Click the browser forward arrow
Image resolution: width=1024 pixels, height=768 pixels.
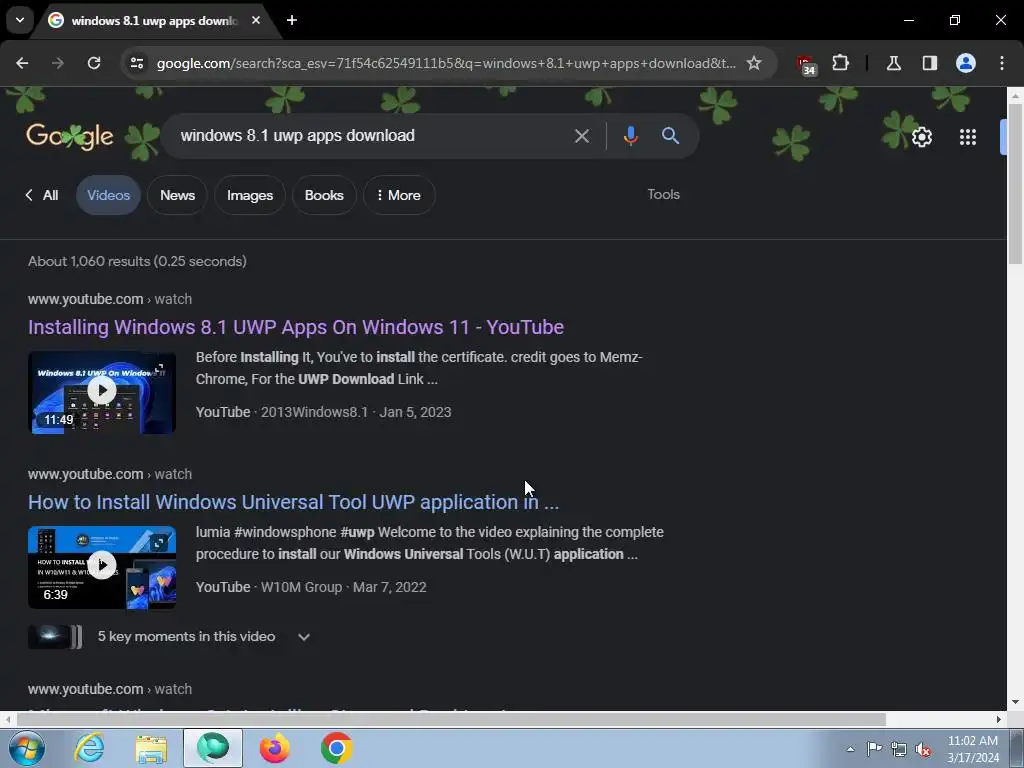tap(58, 63)
